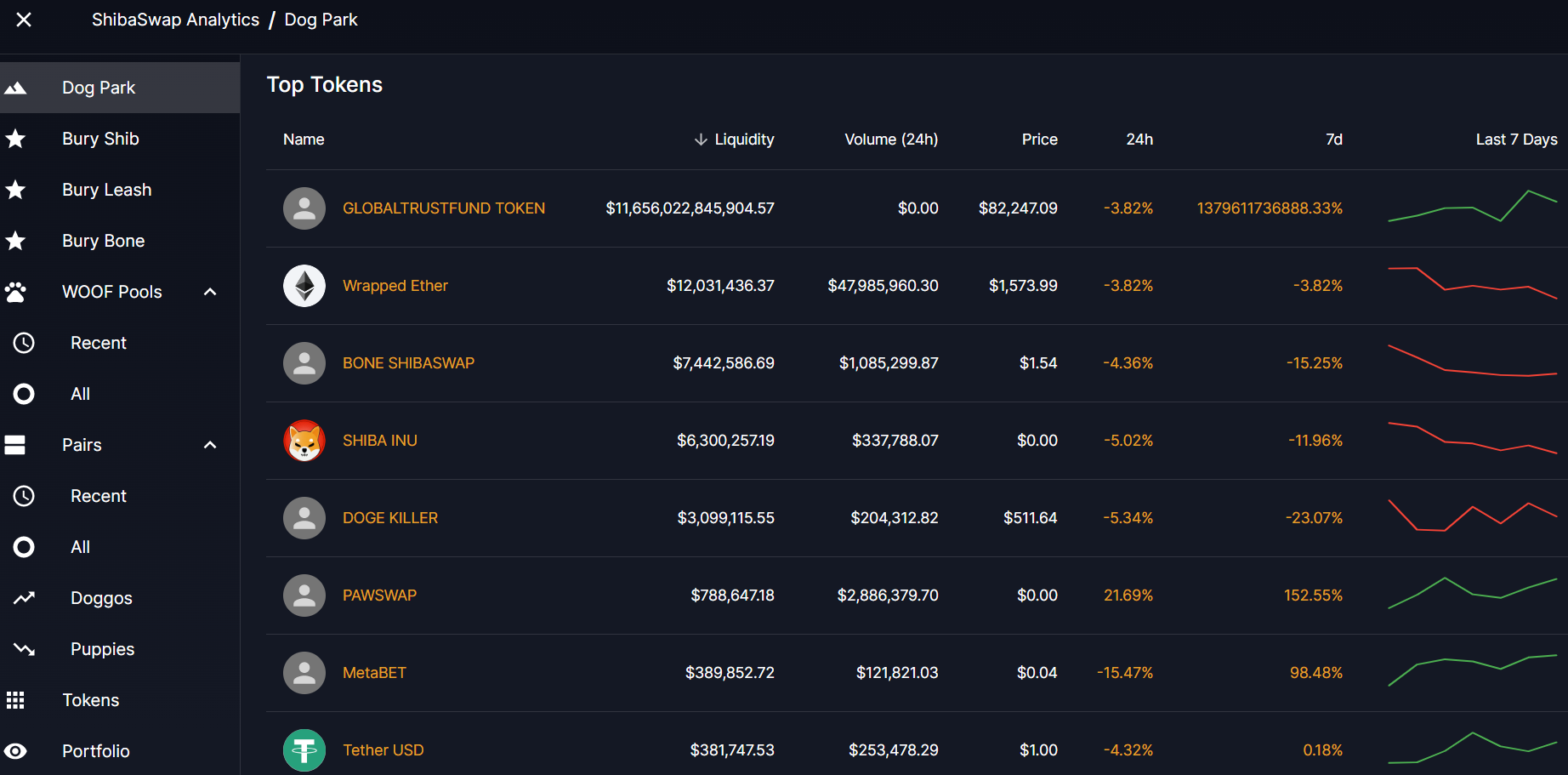This screenshot has height=775, width=1568.
Task: Open Tokens in the sidebar
Action: point(120,700)
